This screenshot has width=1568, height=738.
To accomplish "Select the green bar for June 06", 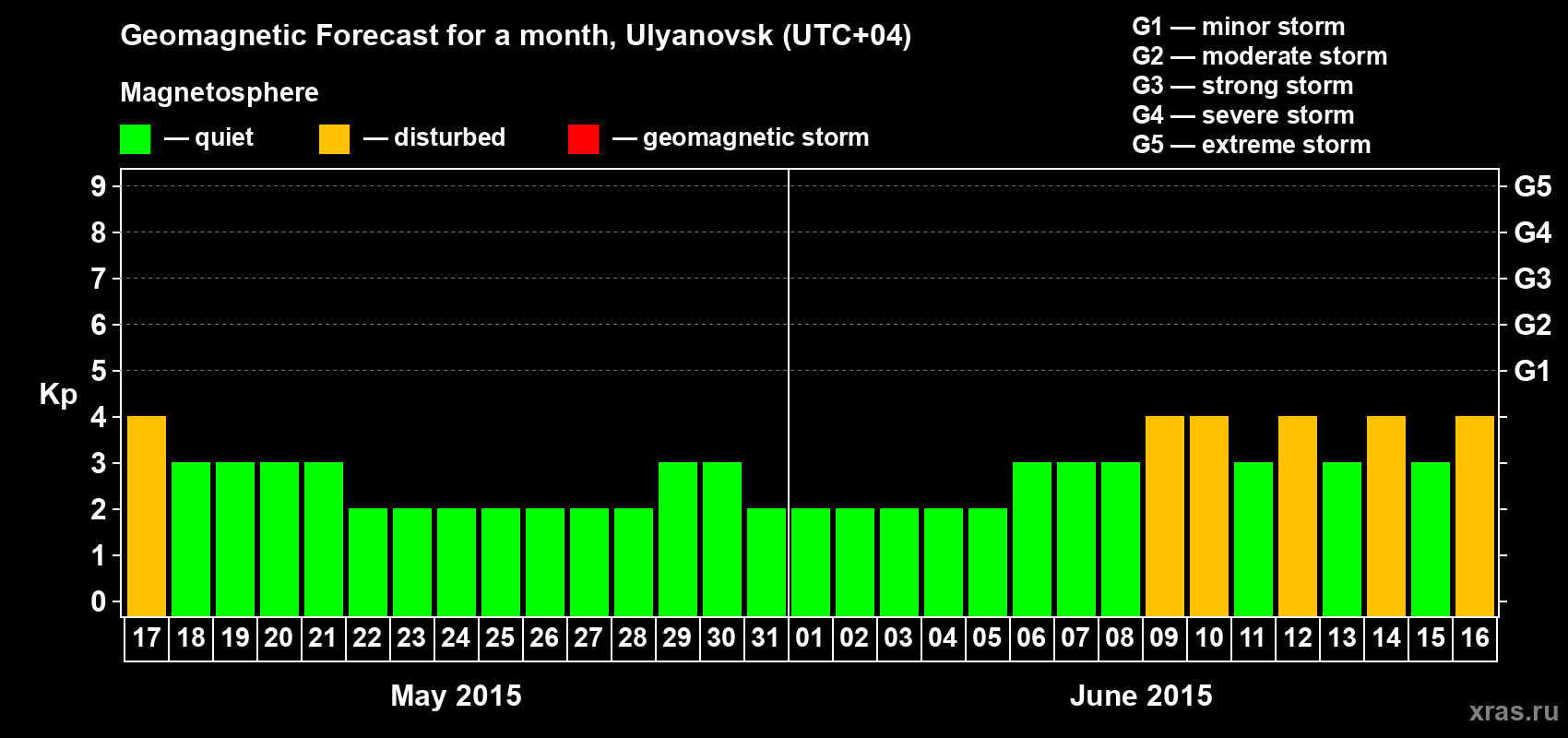I will (1032, 539).
